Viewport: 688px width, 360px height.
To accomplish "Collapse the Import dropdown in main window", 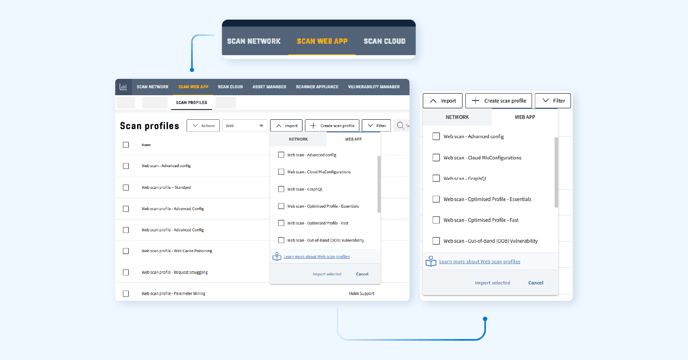I will click(287, 126).
